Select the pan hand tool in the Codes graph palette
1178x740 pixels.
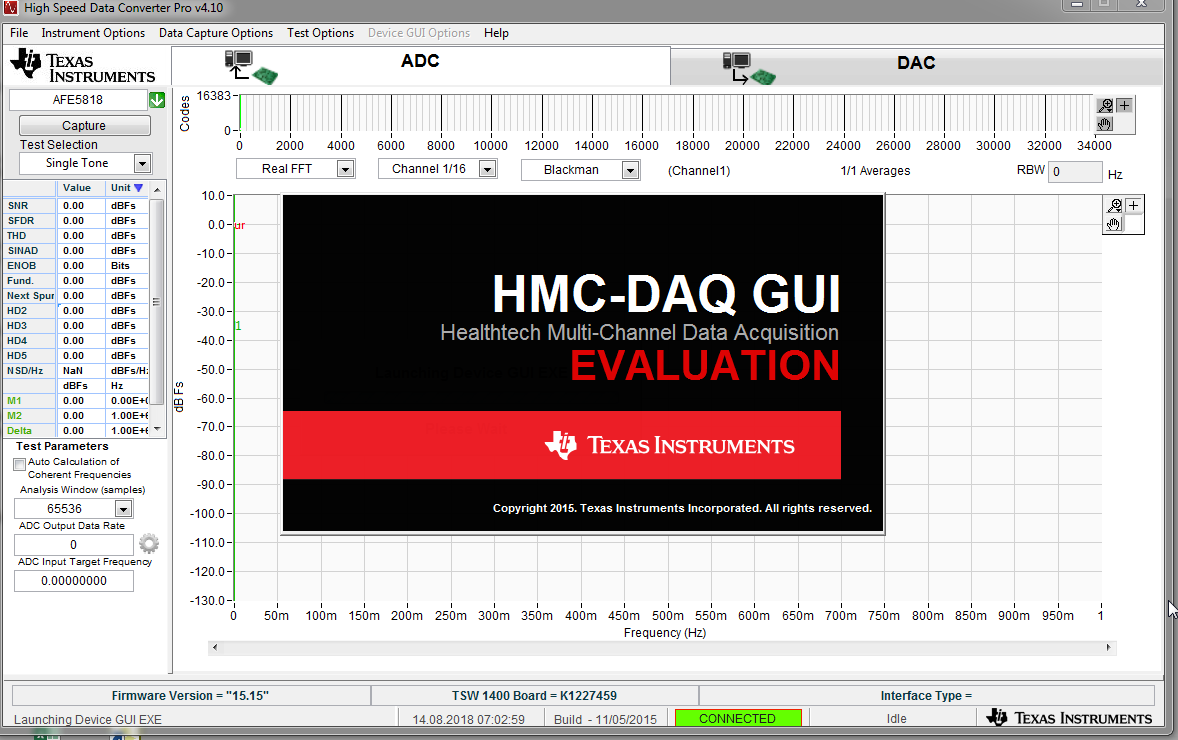coord(1105,124)
